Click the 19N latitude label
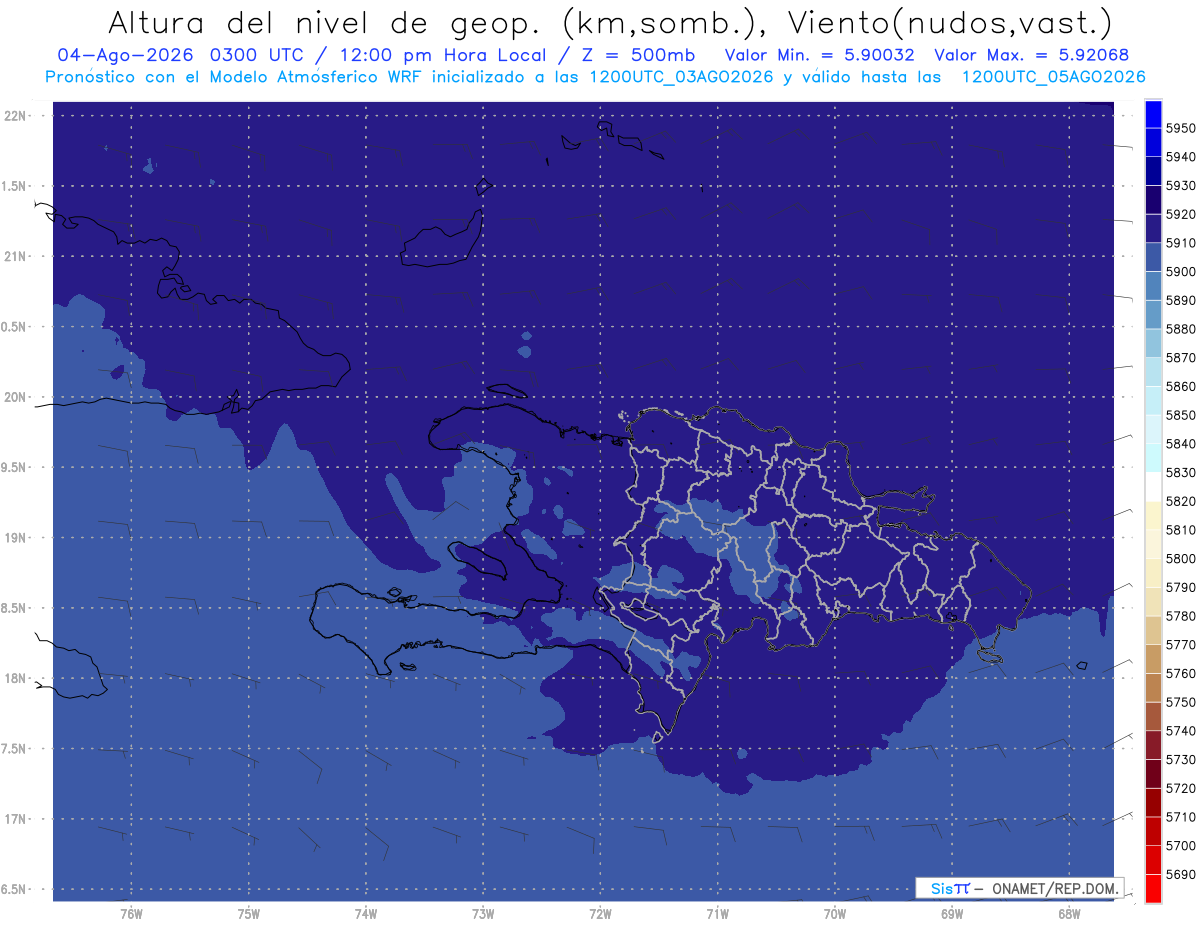This screenshot has width=1200, height=927. click(16, 538)
